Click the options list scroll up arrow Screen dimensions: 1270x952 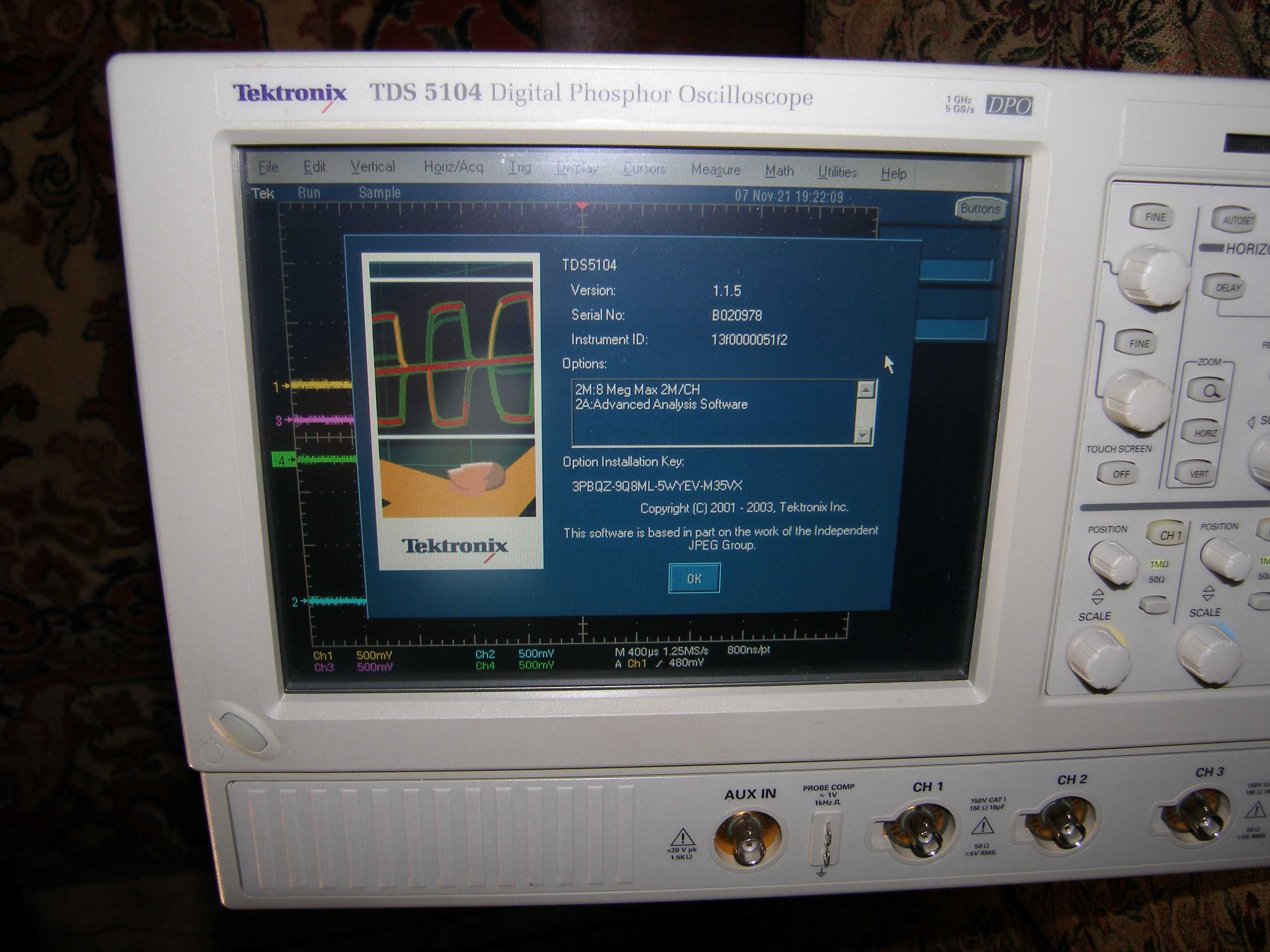point(866,390)
